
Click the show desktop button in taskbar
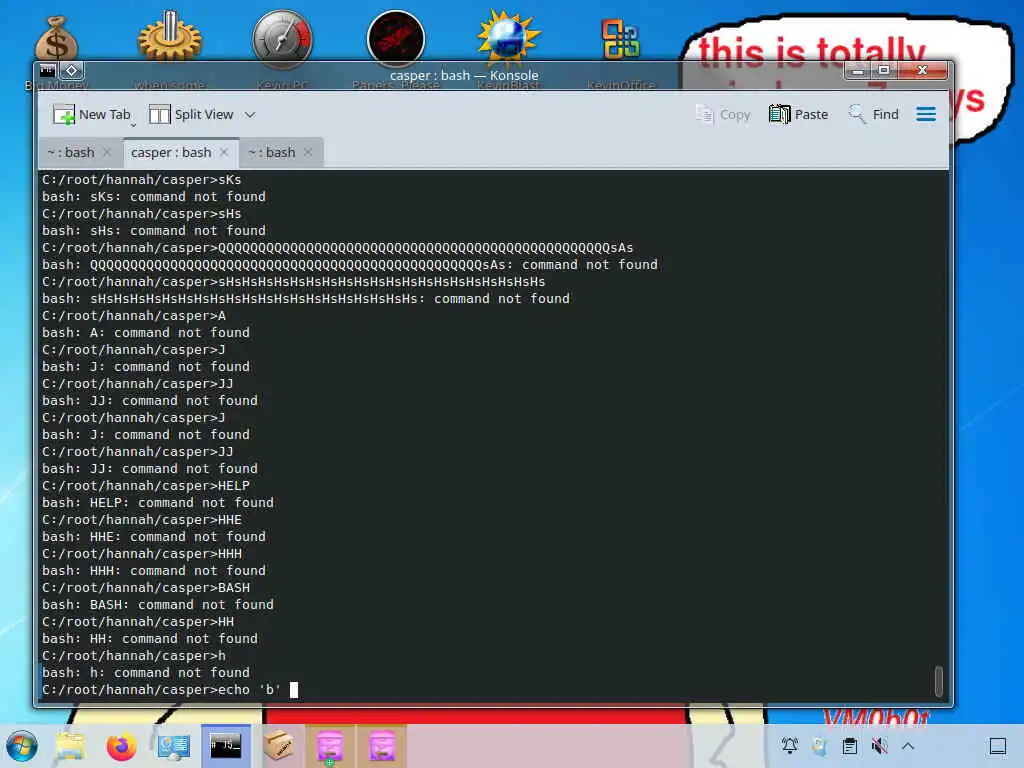pyautogui.click(x=998, y=746)
